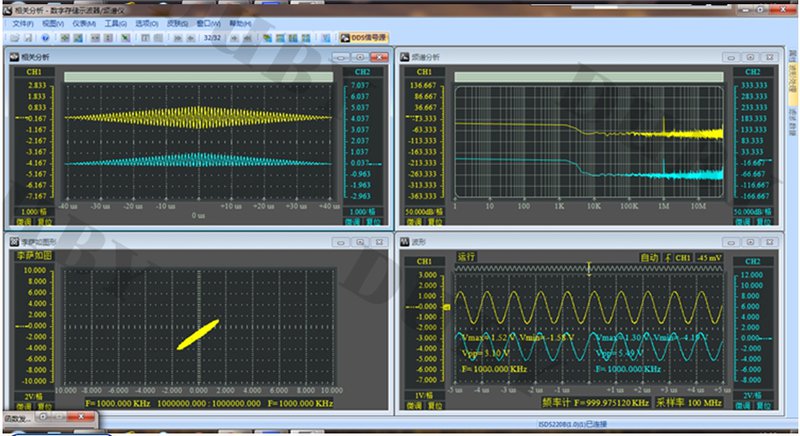This screenshot has width=800, height=436.
Task: Click the lone blue icon left of DDS信号源
Action: [x=326, y=38]
